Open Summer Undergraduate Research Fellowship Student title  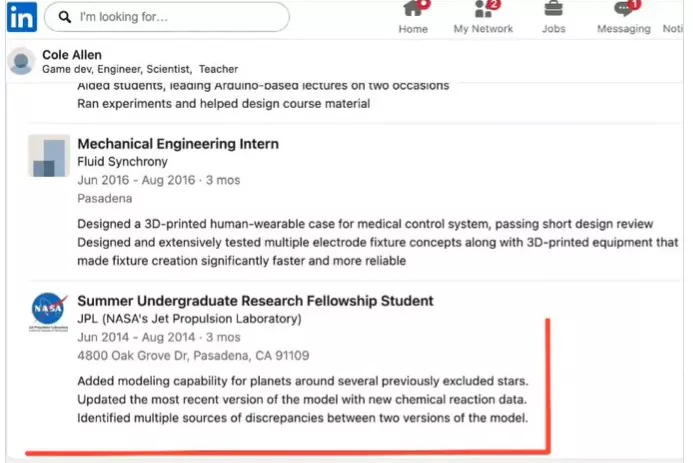(x=255, y=301)
